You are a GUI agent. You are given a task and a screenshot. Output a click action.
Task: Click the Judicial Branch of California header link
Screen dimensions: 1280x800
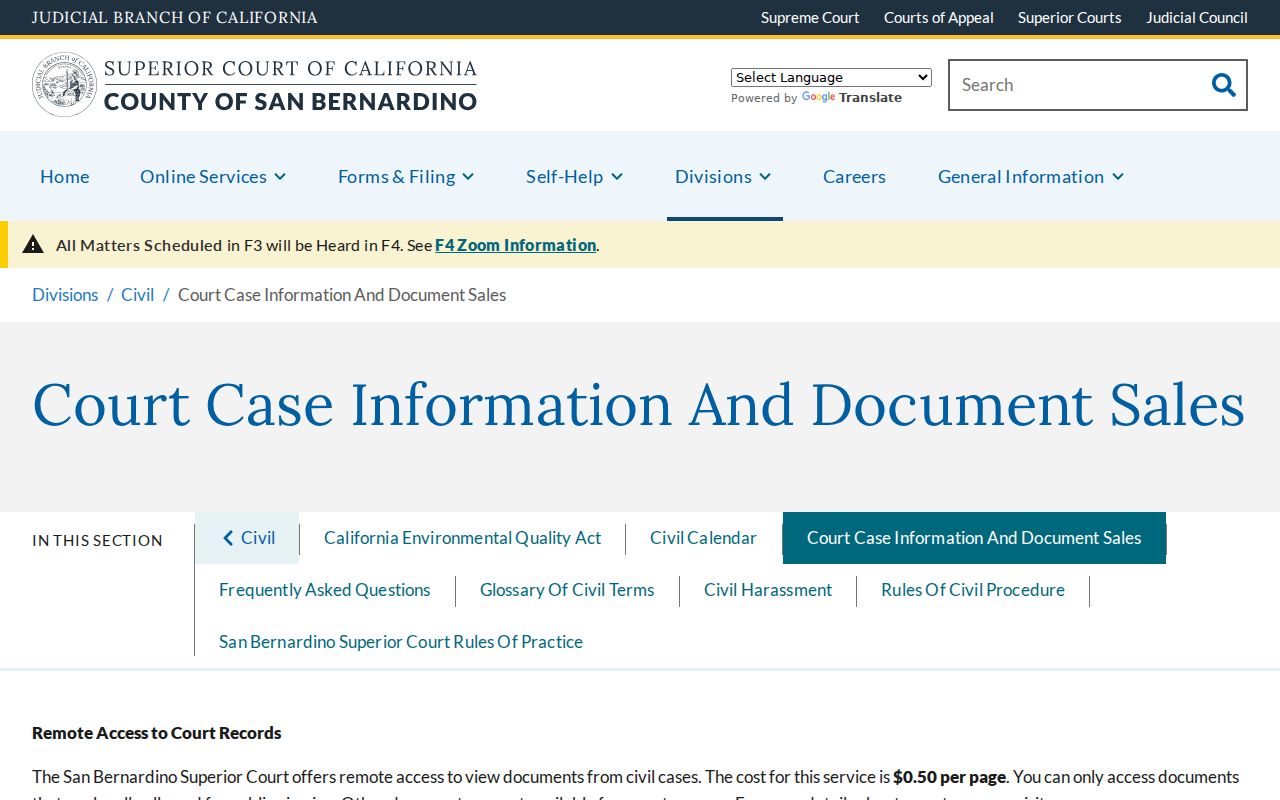point(175,18)
